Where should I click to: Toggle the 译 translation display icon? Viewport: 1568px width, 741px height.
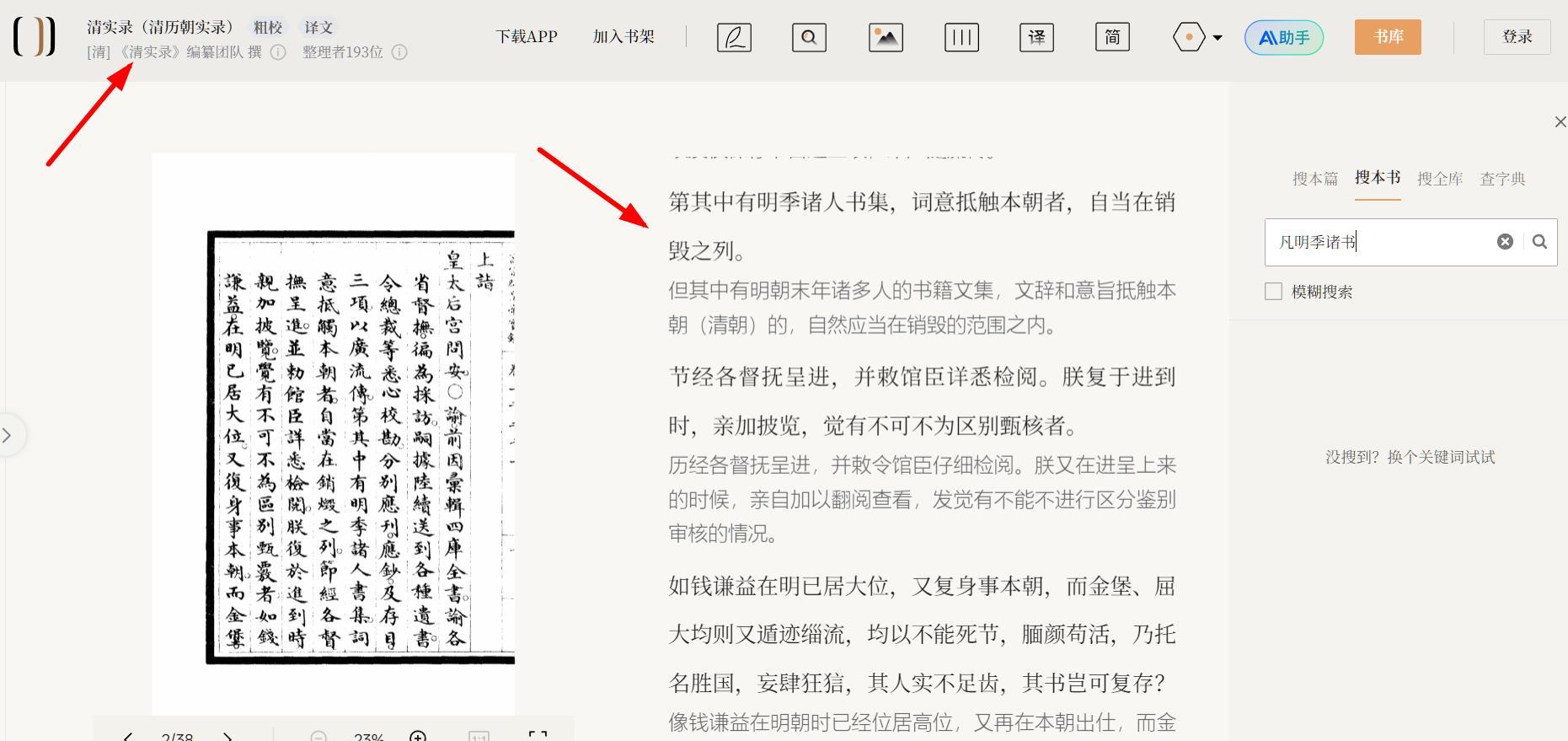point(1036,37)
